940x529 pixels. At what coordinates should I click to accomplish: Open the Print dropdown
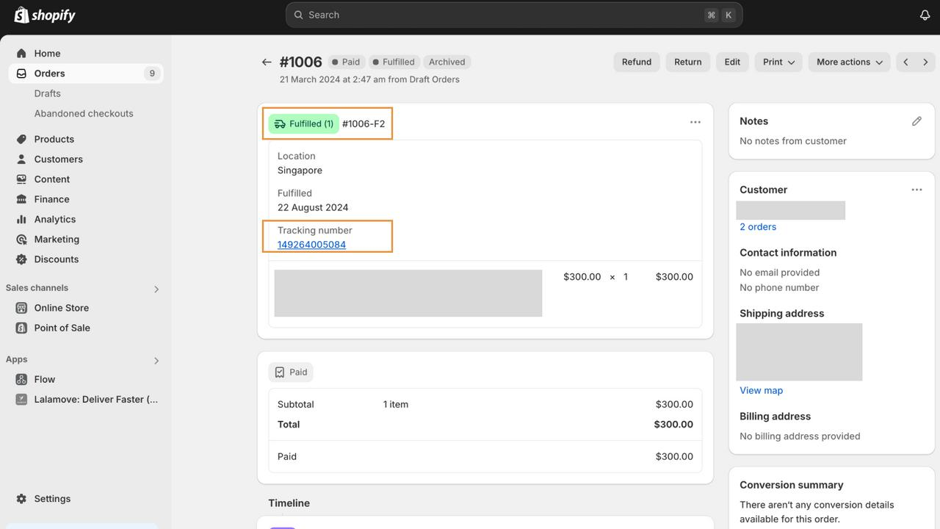click(778, 62)
